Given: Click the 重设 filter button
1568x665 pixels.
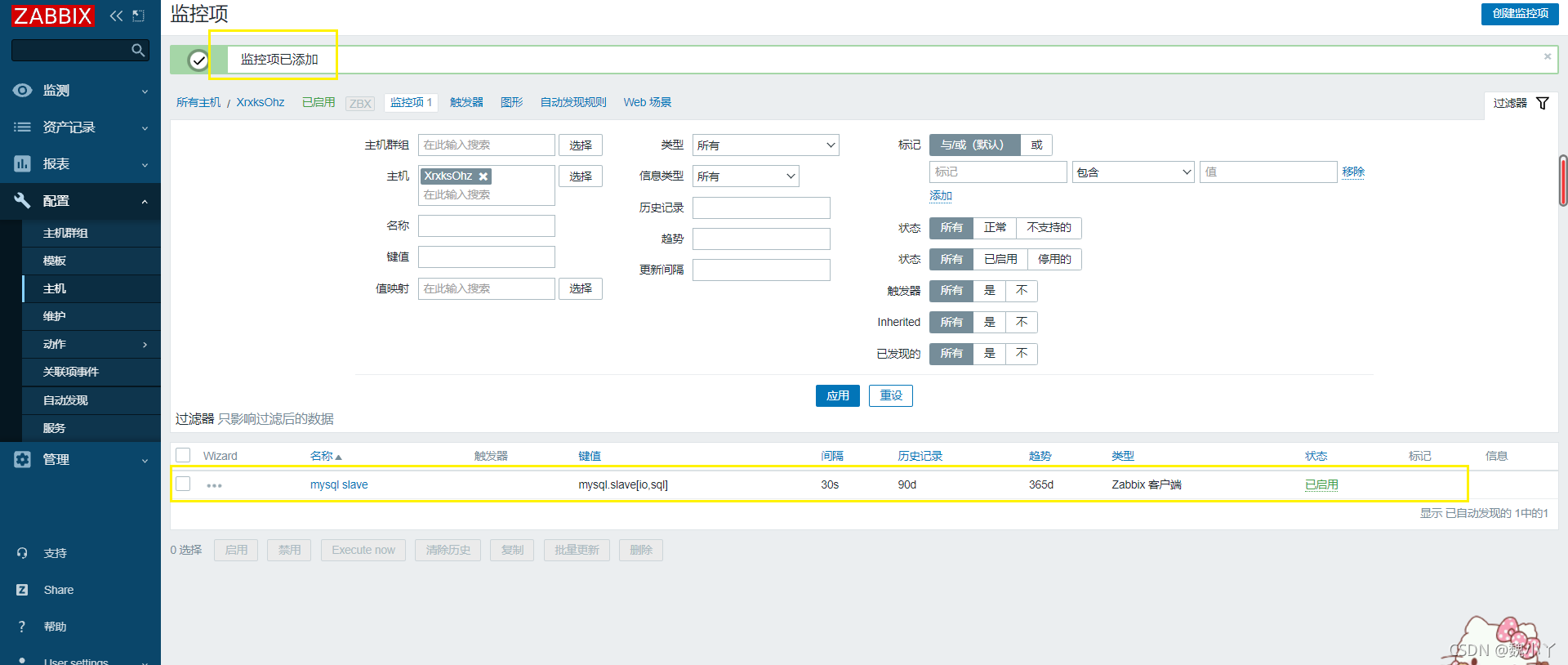Looking at the screenshot, I should [x=891, y=395].
